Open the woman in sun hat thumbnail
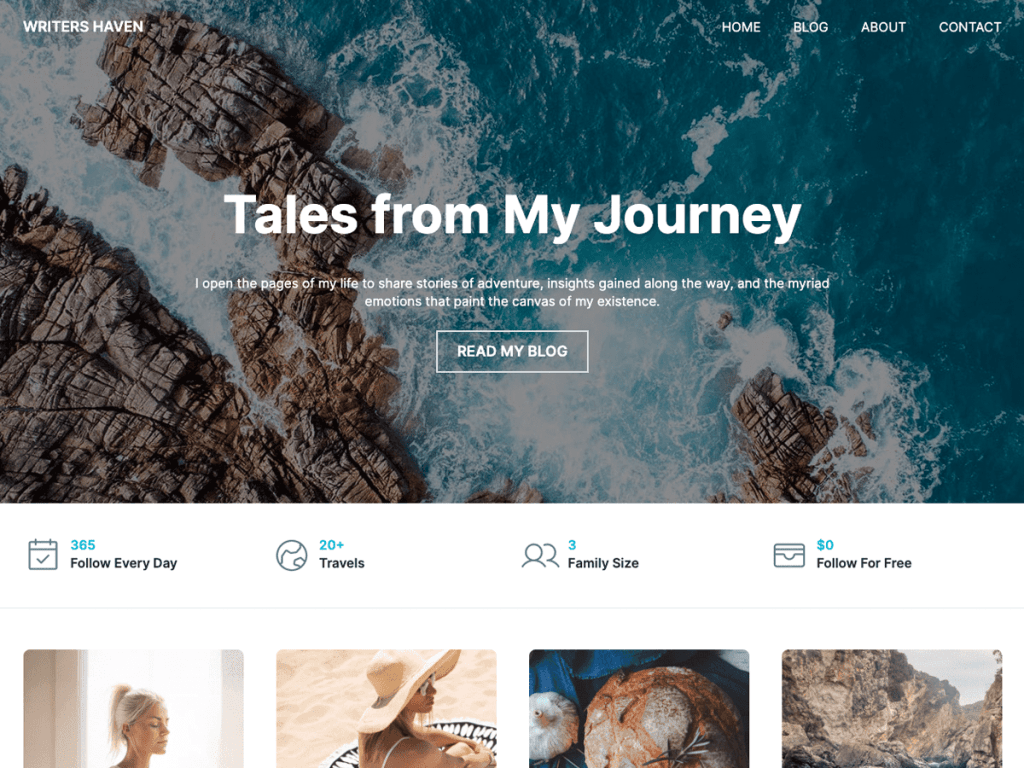 pos(386,709)
